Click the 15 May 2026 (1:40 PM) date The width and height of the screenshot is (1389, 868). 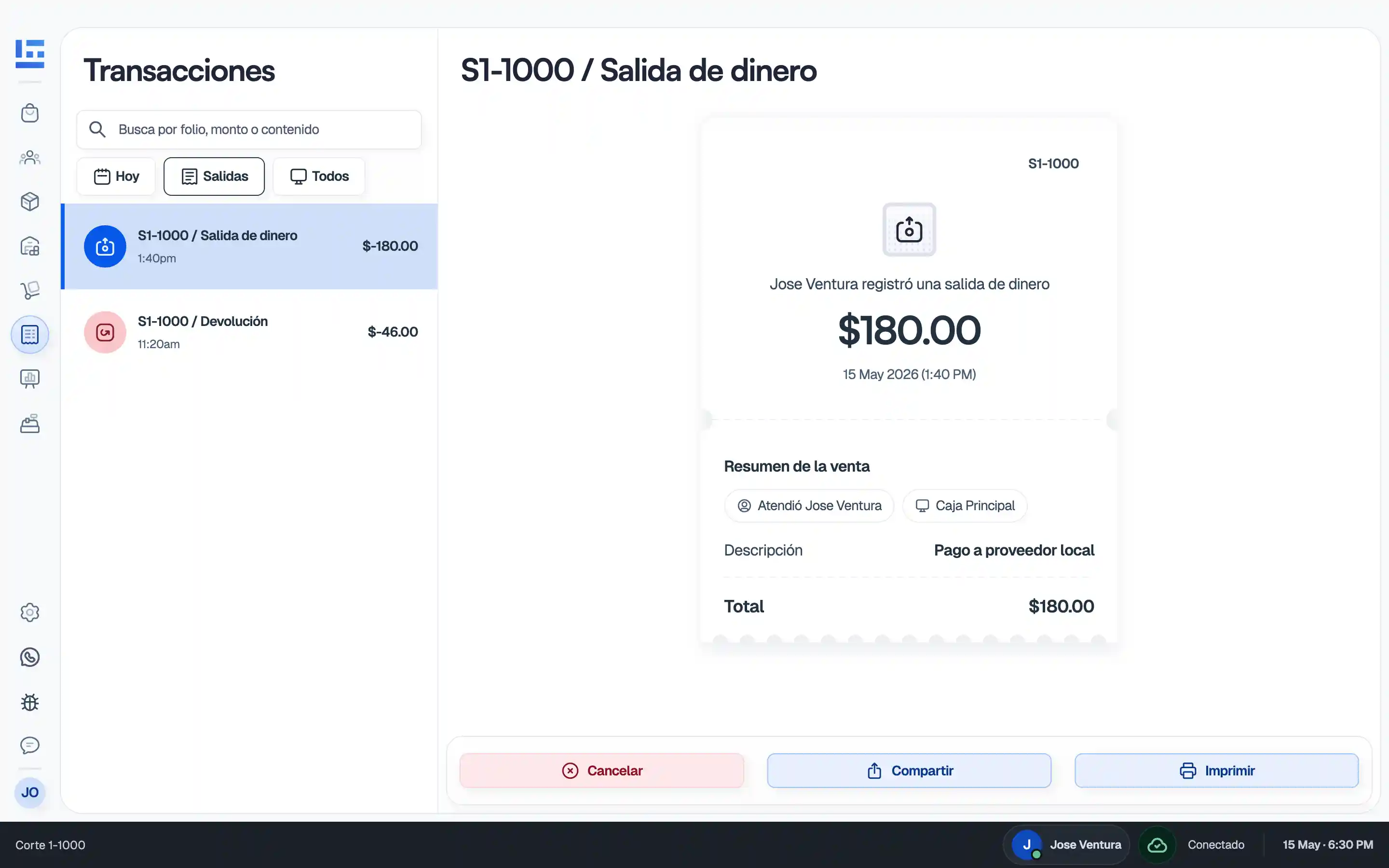(909, 374)
